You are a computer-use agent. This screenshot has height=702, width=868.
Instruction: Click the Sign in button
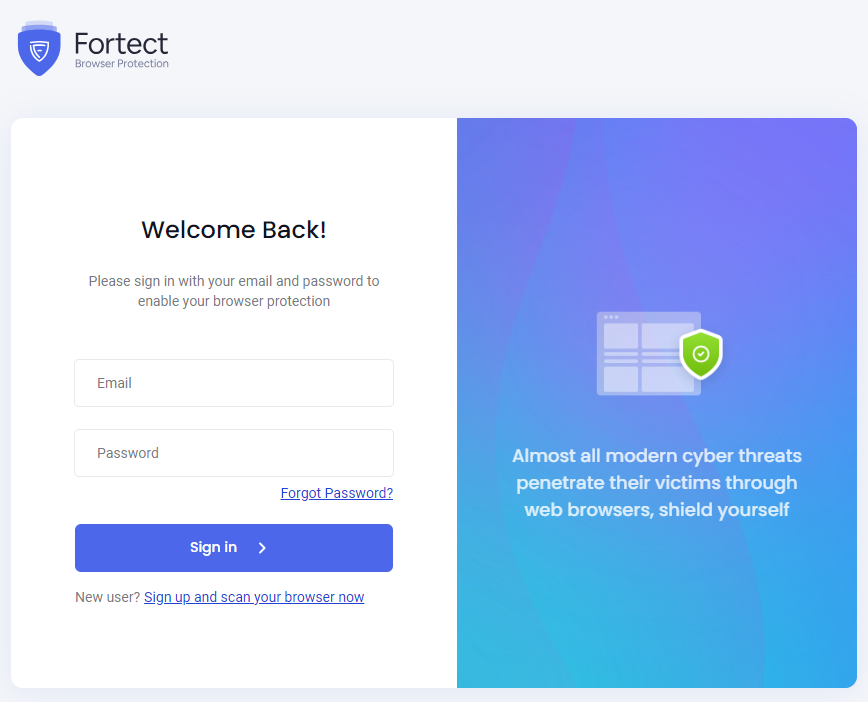coord(234,548)
